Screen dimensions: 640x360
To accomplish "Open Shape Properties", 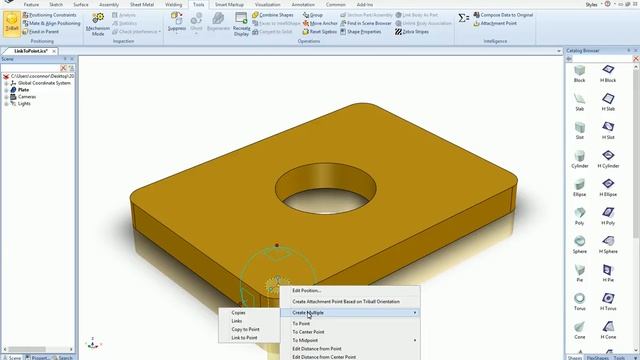I will pyautogui.click(x=360, y=31).
